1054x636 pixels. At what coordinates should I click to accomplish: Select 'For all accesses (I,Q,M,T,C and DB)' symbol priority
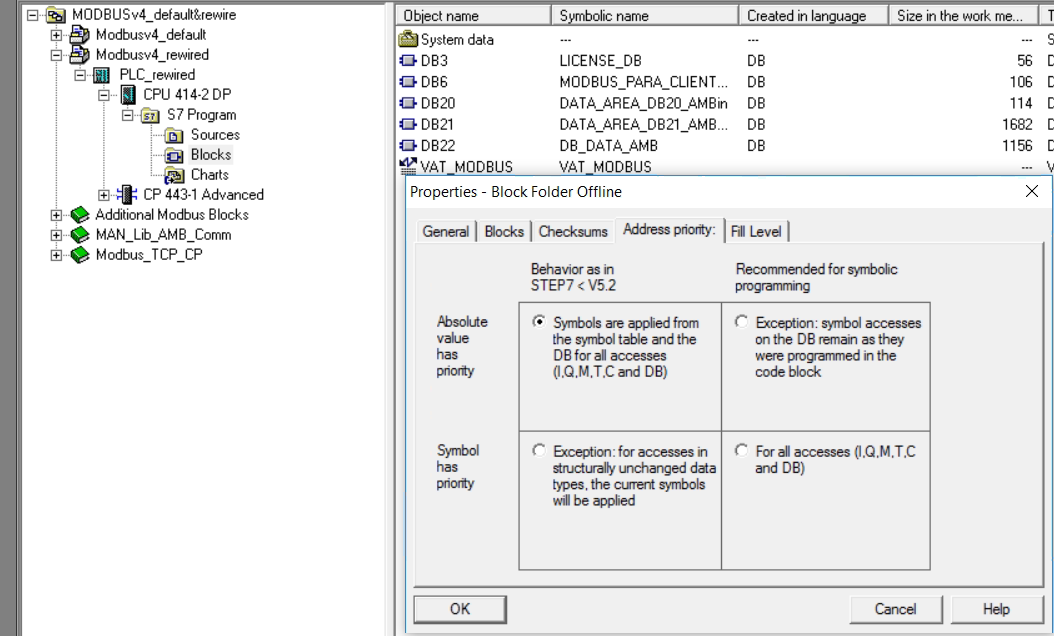pos(741,450)
